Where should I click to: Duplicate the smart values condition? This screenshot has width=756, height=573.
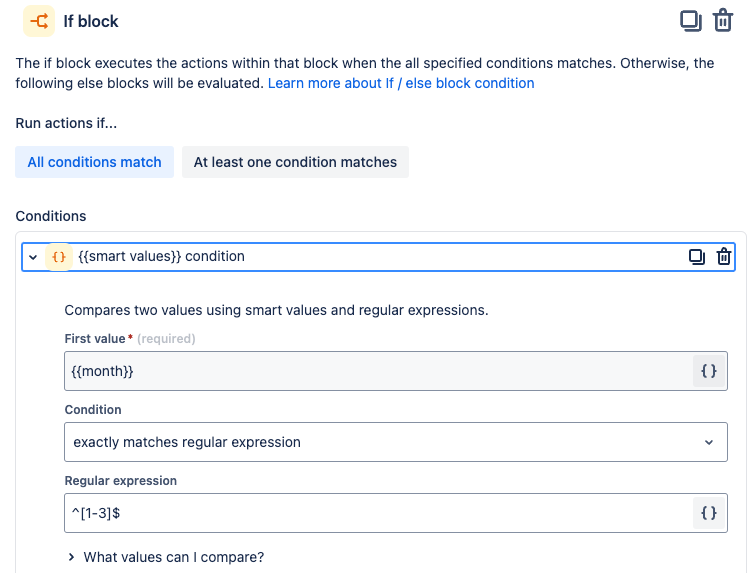697,257
